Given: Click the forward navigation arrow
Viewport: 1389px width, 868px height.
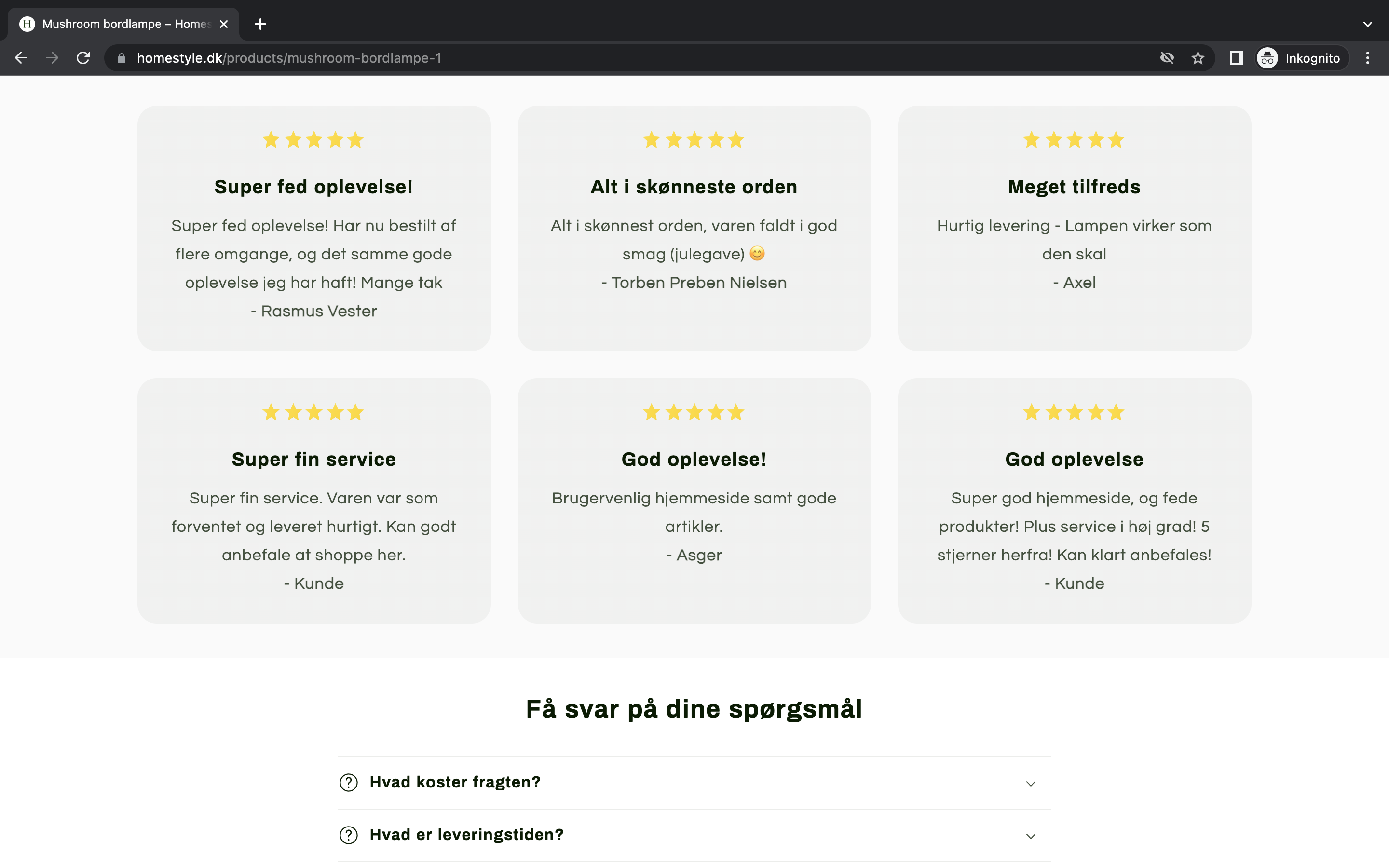Looking at the screenshot, I should point(52,58).
